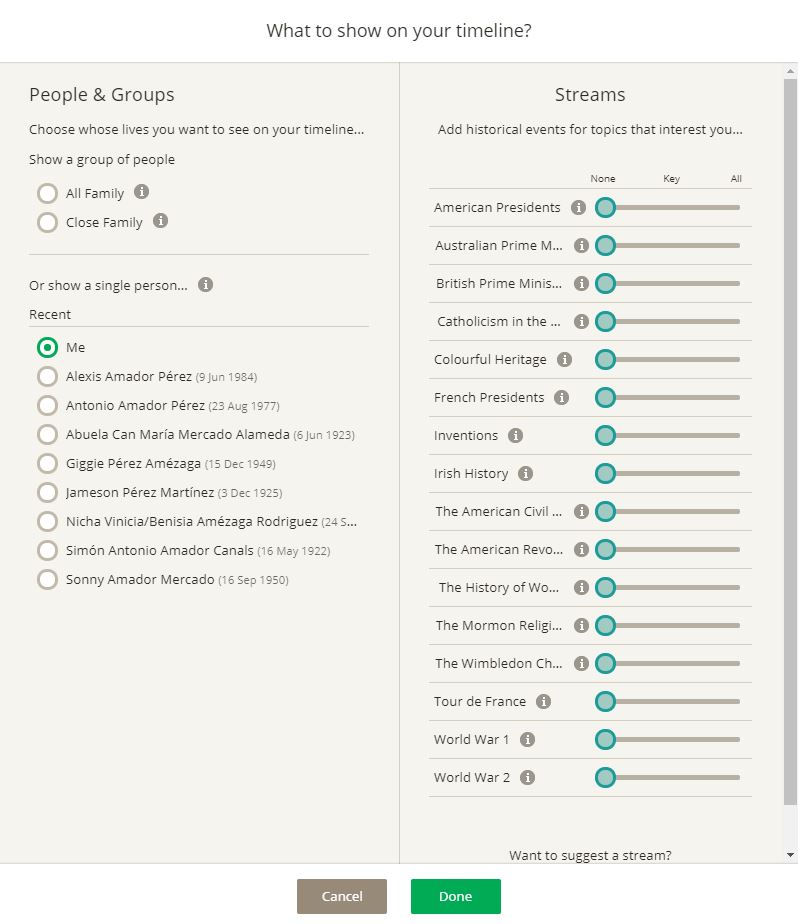Click info icon next to All Family
This screenshot has width=798, height=924.
pos(142,192)
